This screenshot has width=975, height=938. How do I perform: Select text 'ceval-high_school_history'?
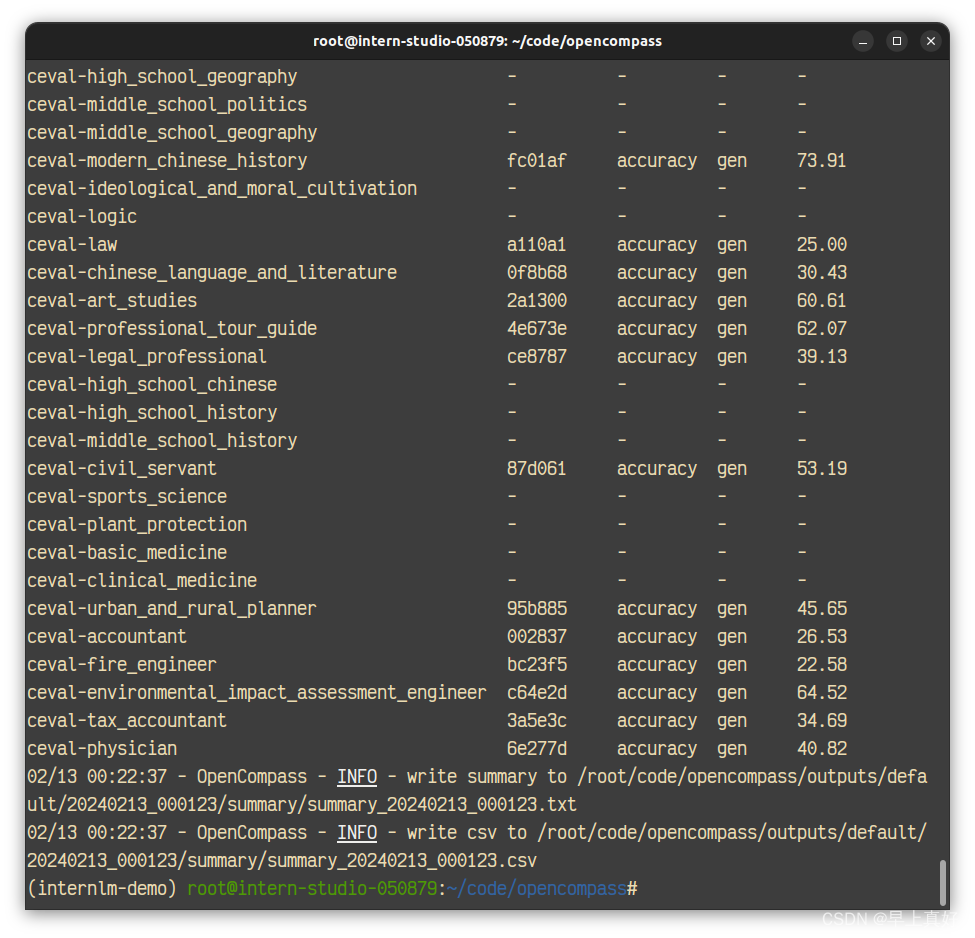(152, 412)
